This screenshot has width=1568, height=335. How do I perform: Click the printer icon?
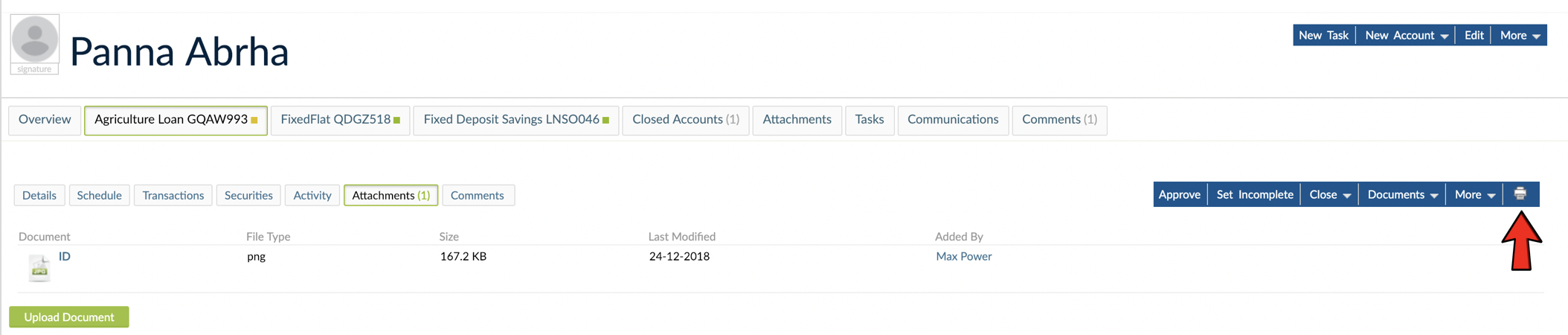click(1520, 194)
